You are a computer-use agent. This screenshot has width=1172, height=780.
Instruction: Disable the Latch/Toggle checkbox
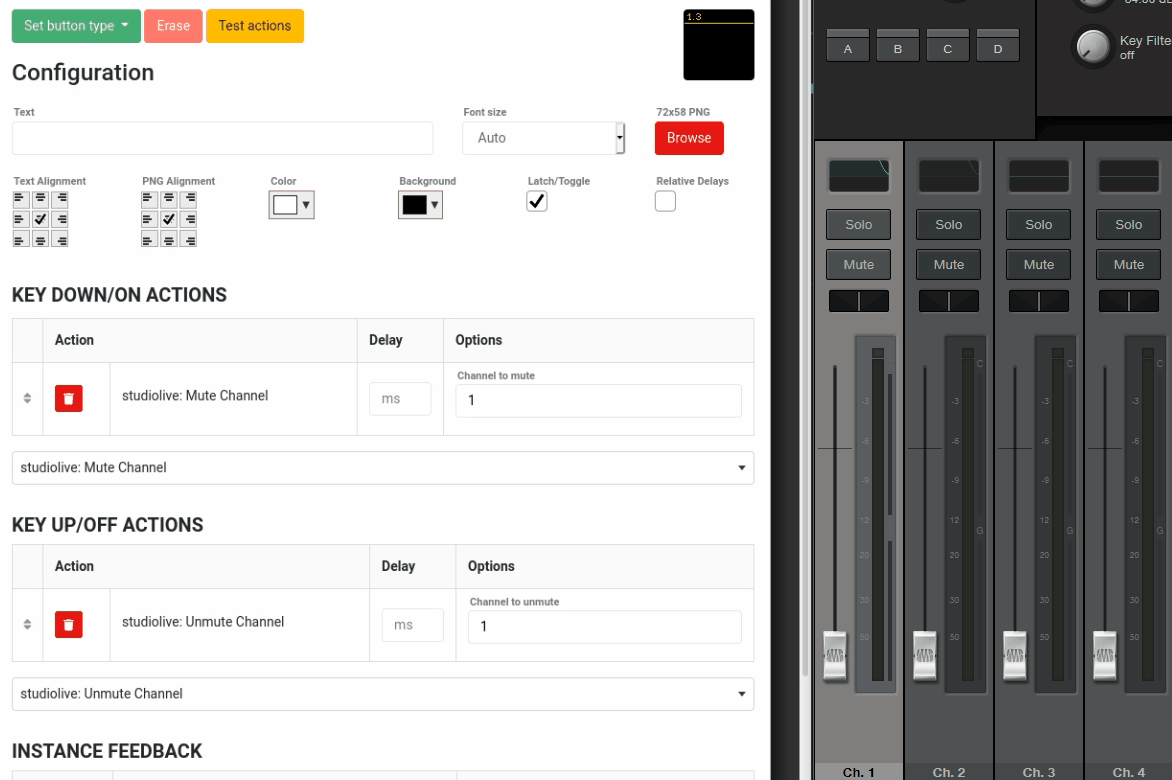pos(537,201)
